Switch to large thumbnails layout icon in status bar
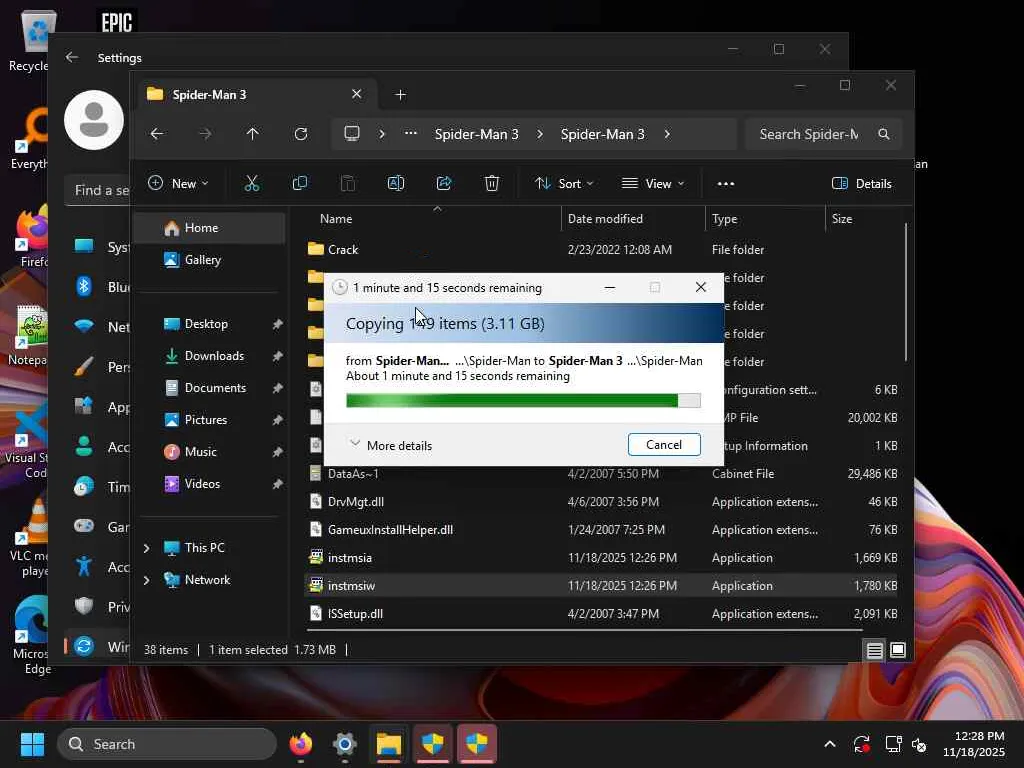Viewport: 1024px width, 768px height. point(898,650)
